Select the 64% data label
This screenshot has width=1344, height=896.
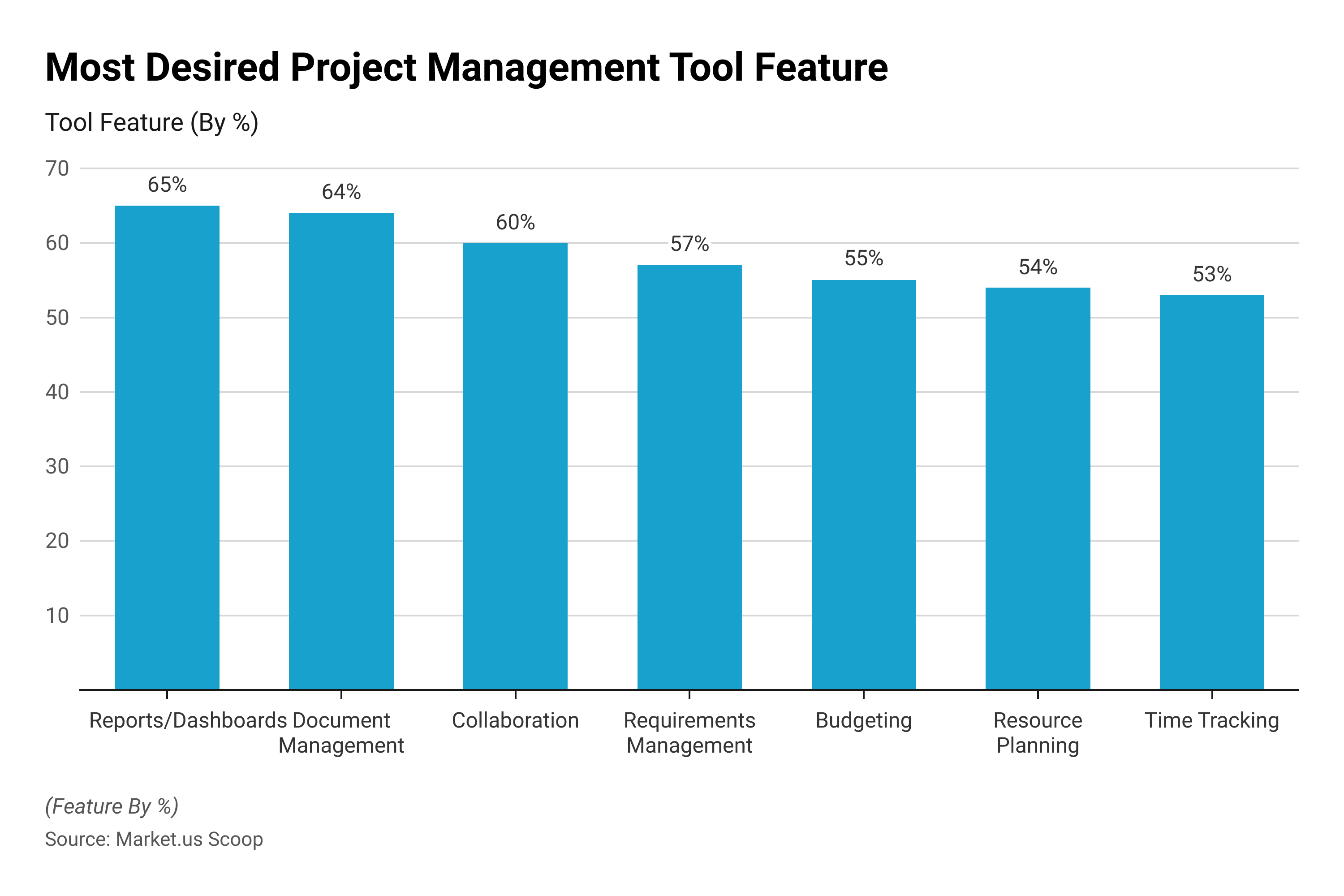341,192
